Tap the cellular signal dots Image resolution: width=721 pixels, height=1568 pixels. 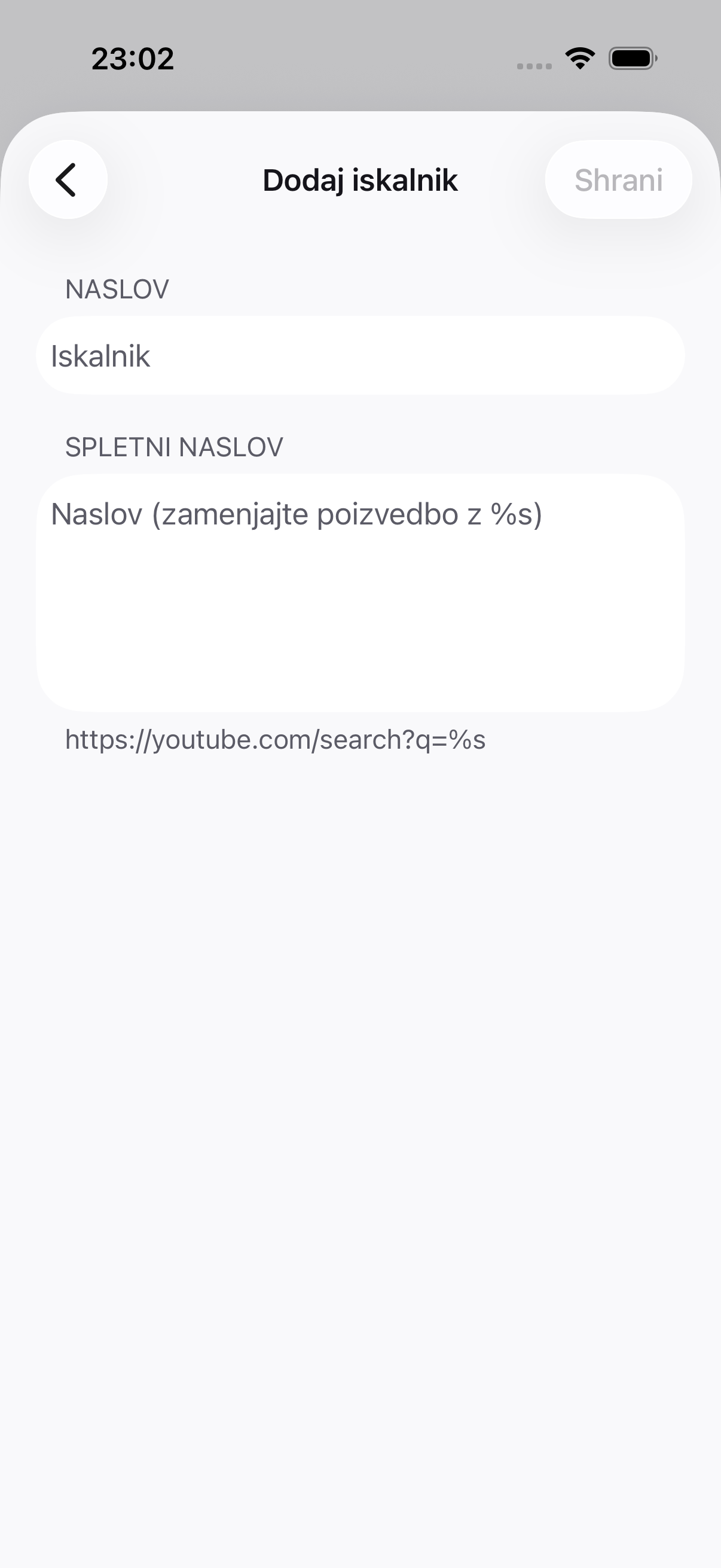click(534, 66)
